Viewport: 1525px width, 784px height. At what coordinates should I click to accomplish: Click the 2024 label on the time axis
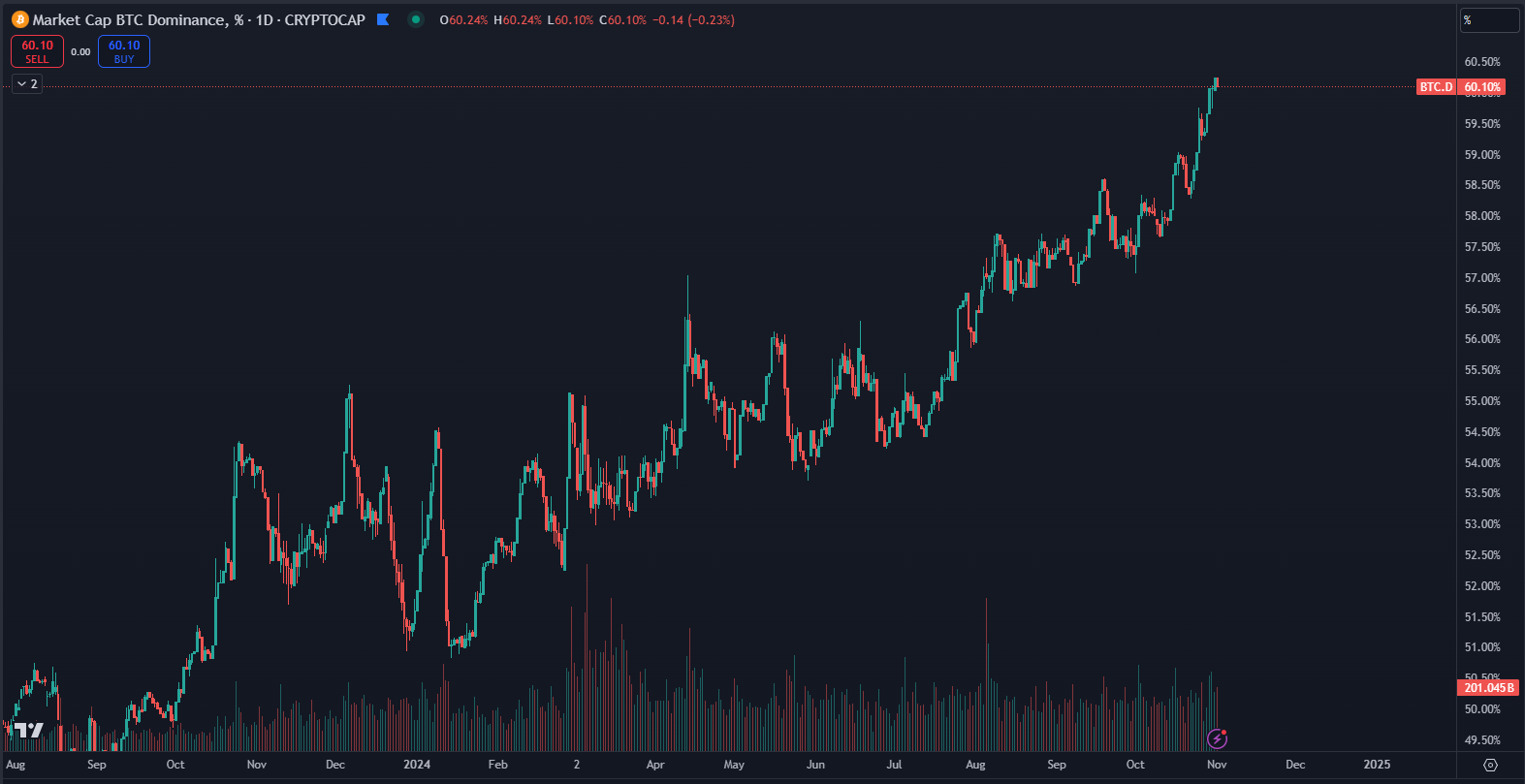[417, 765]
